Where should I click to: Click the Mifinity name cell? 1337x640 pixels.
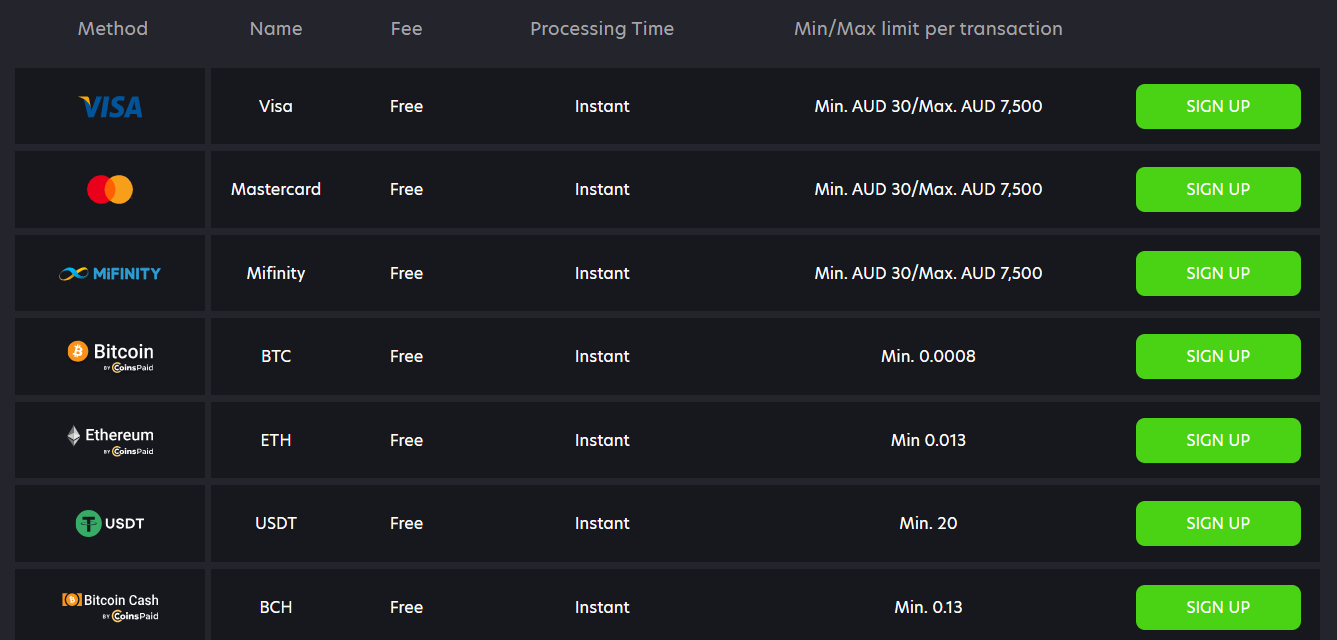(276, 273)
